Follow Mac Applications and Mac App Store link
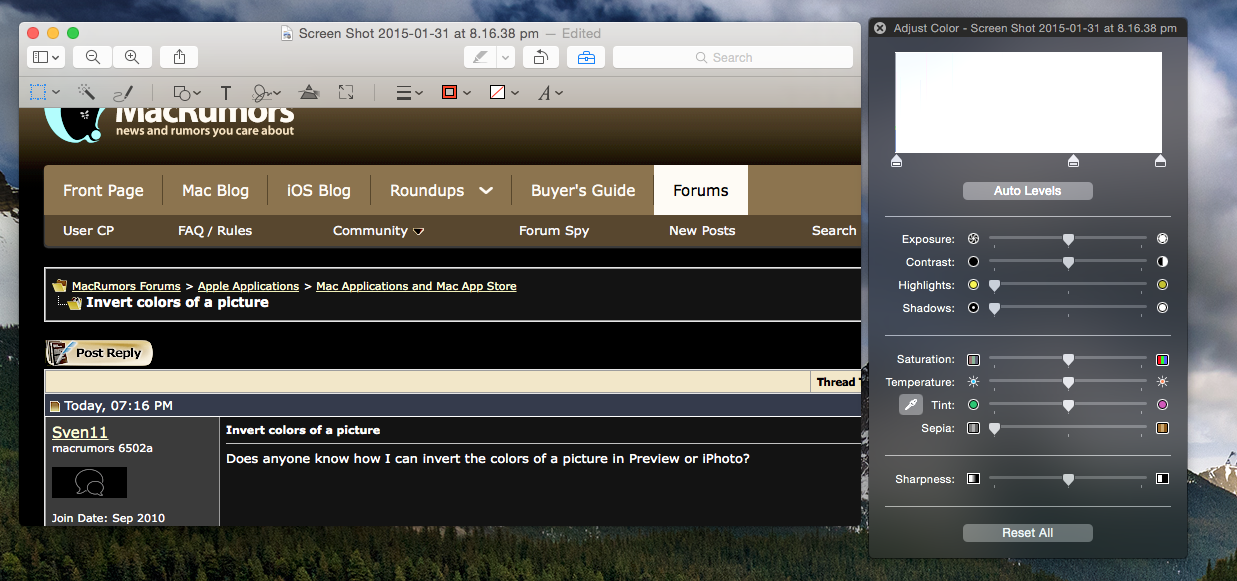Image resolution: width=1237 pixels, height=581 pixels. point(416,286)
